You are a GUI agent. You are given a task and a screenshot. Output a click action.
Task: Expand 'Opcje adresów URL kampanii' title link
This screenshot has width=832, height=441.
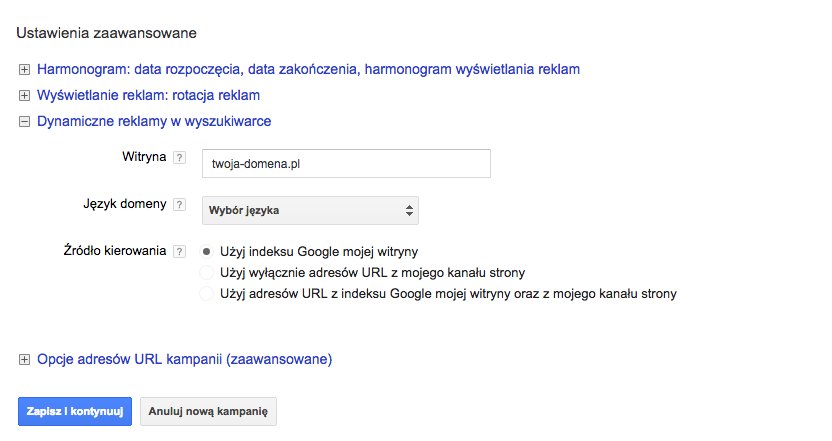click(x=184, y=359)
